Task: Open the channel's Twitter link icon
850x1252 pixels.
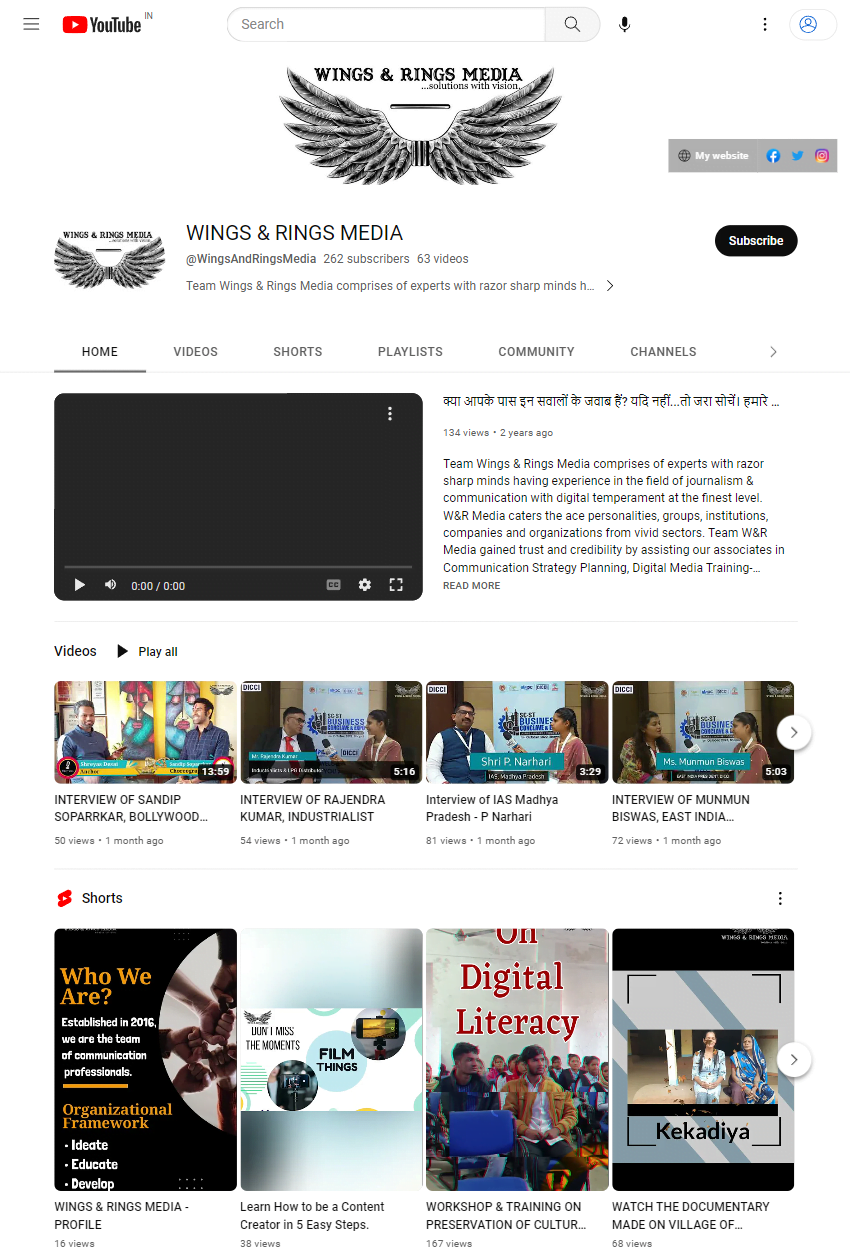Action: (797, 156)
